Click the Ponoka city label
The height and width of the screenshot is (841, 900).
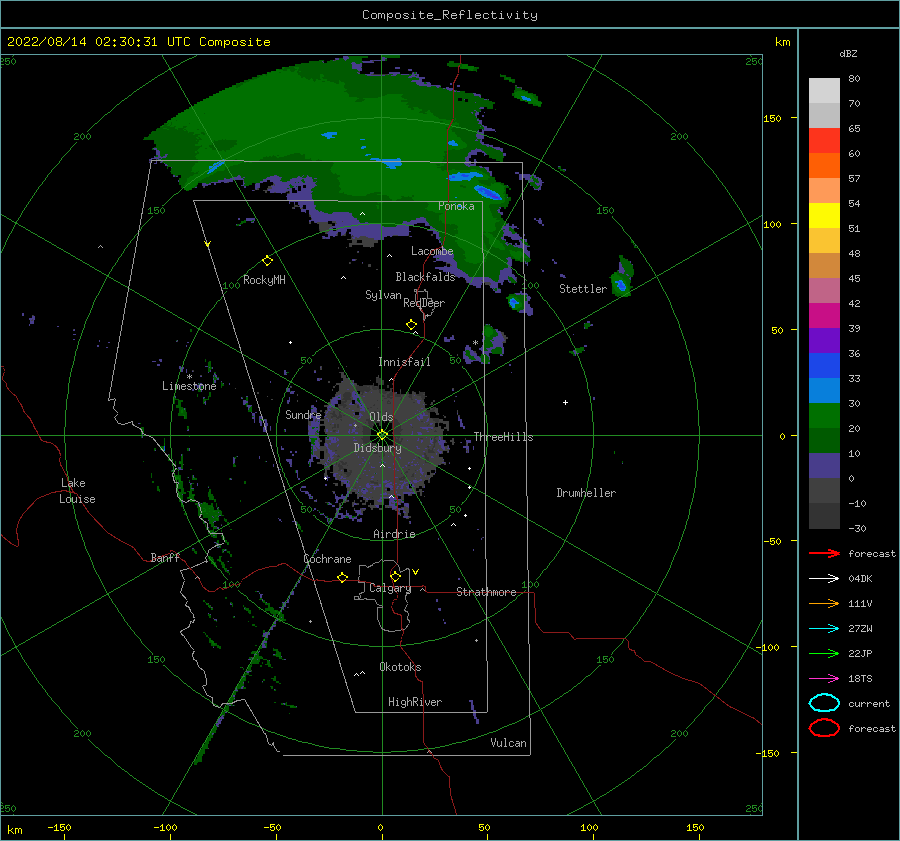click(456, 207)
